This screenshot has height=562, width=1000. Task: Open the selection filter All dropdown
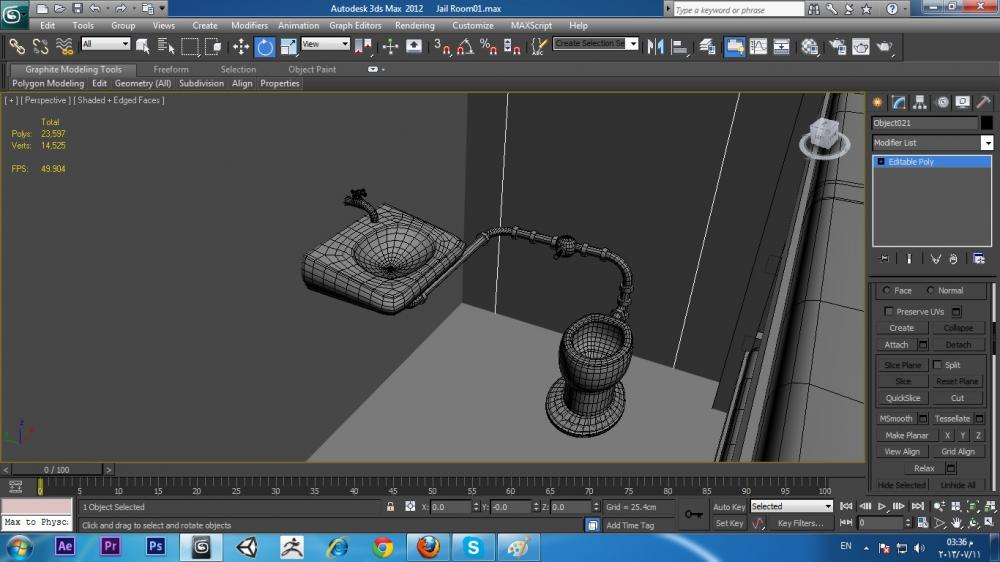(x=106, y=44)
